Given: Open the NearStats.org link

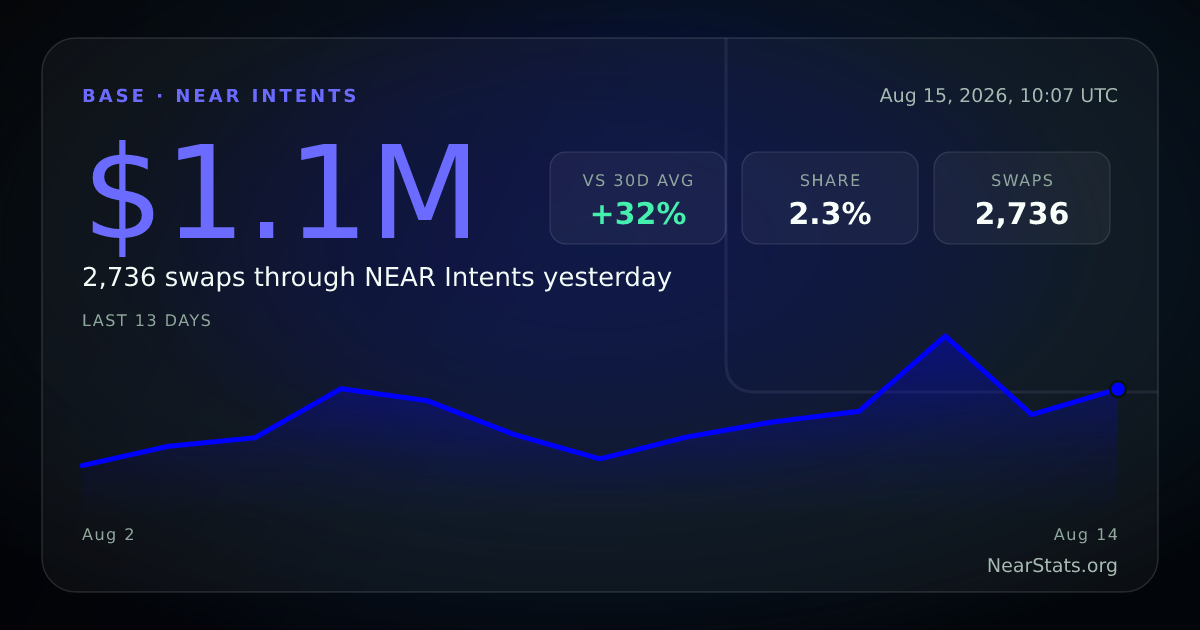Looking at the screenshot, I should (x=1052, y=566).
